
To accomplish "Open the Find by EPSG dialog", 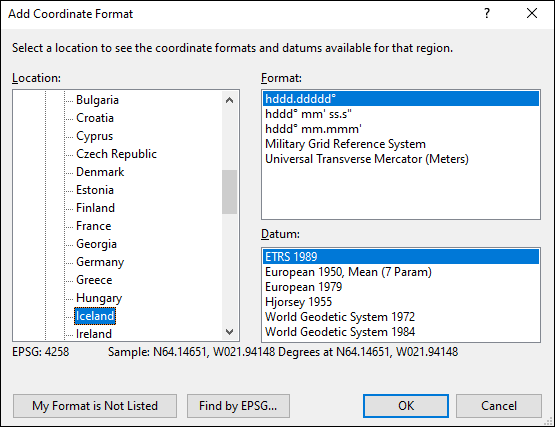I will coord(238,406).
